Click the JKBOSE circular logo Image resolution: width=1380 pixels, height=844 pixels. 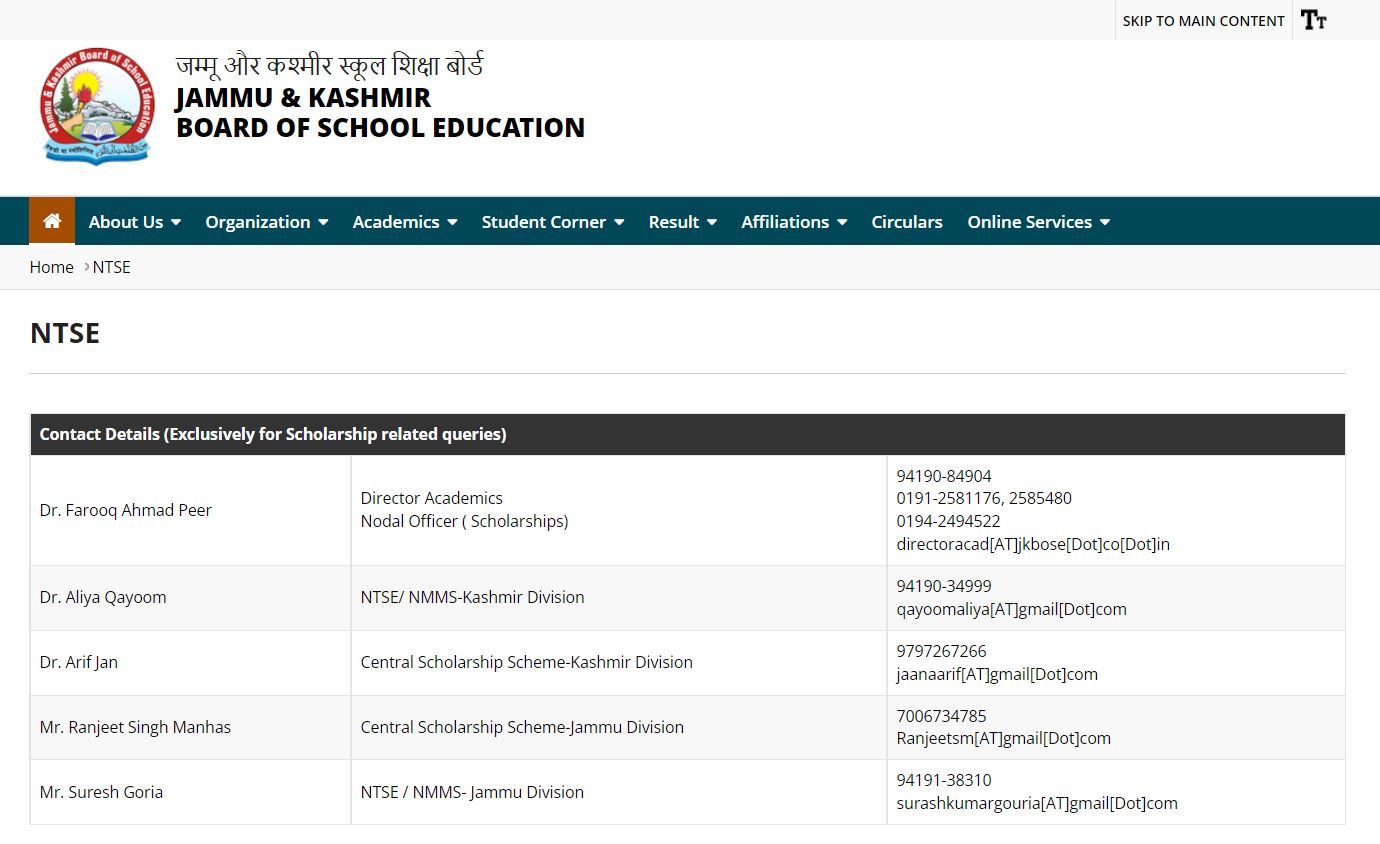coord(98,106)
